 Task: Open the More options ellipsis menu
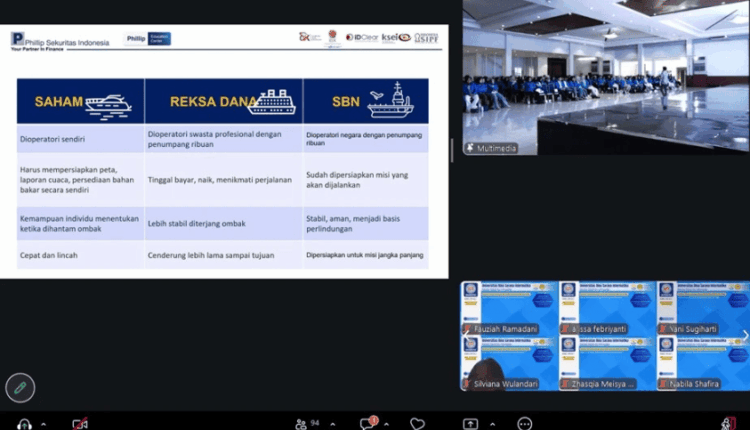coord(525,424)
